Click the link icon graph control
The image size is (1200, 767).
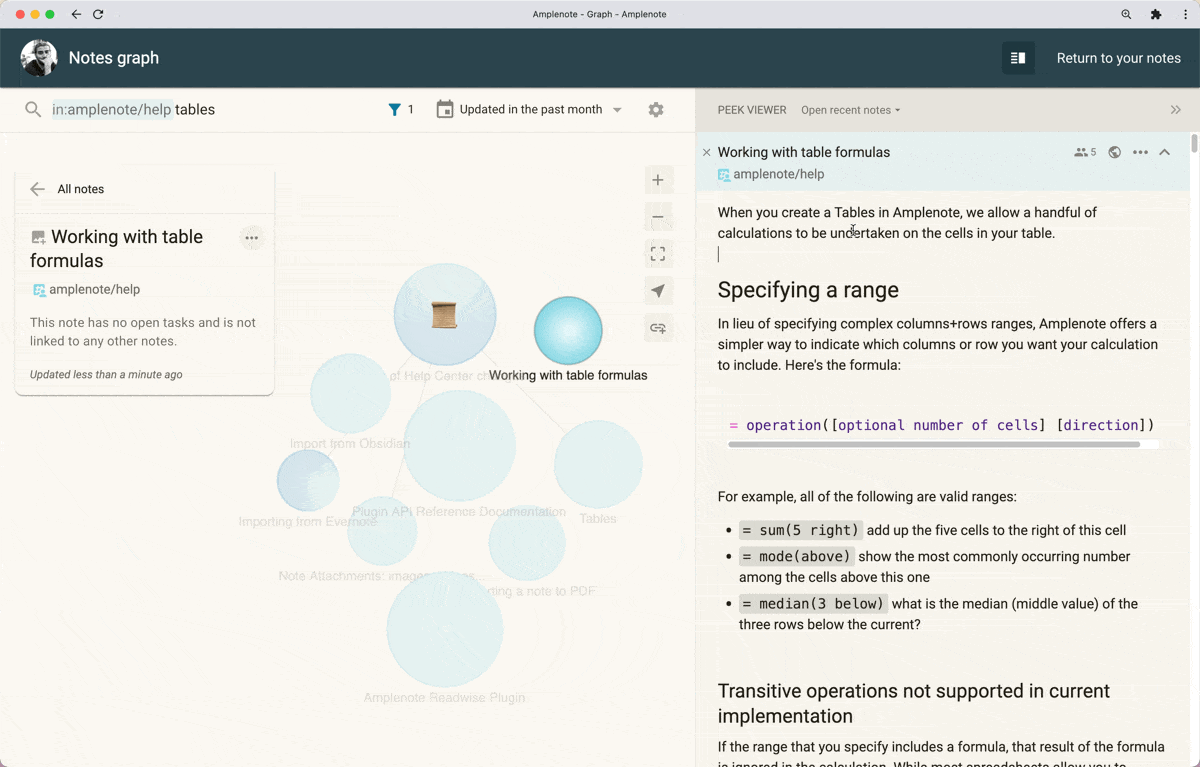click(x=658, y=328)
